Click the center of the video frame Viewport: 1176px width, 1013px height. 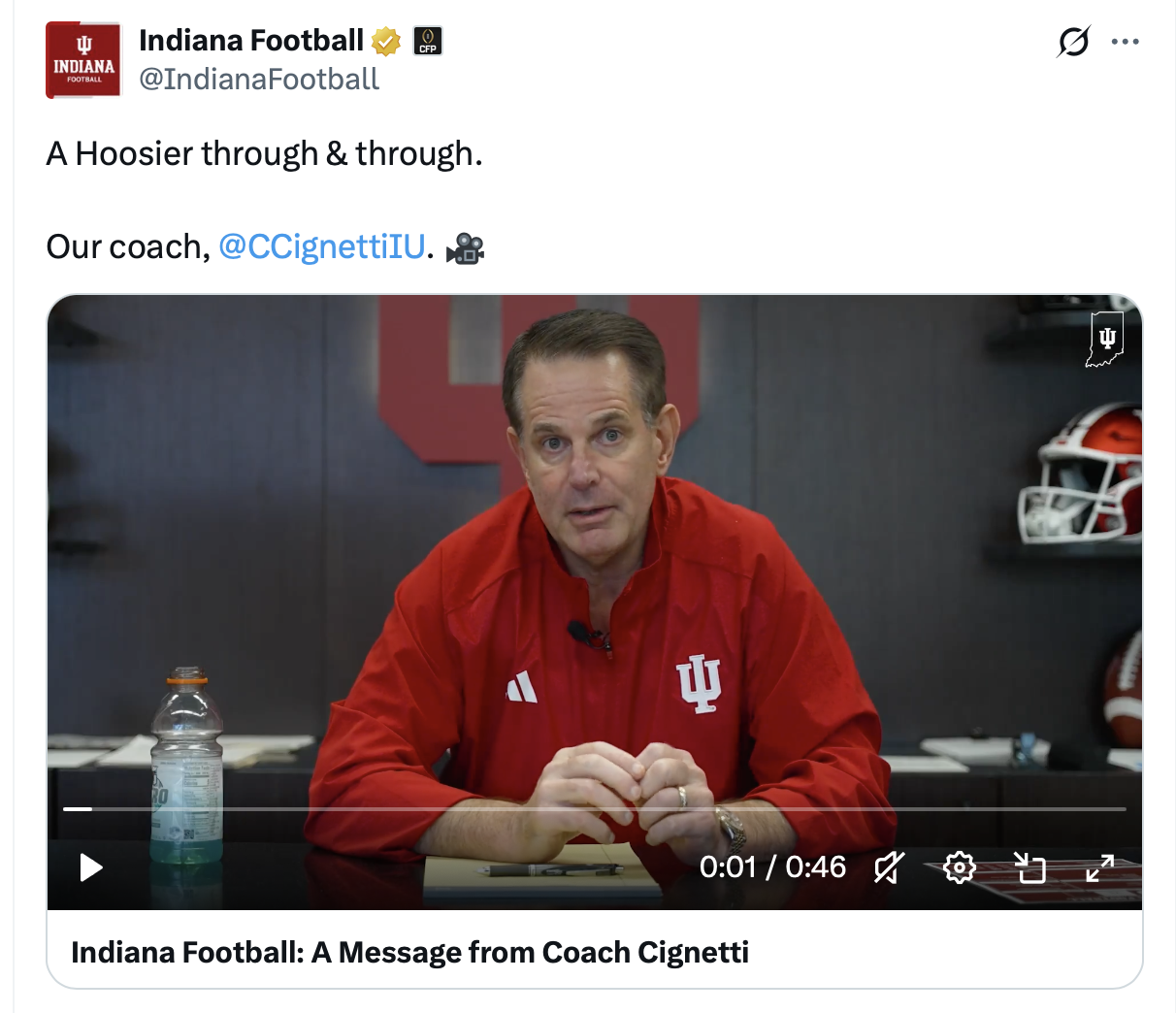(595, 602)
